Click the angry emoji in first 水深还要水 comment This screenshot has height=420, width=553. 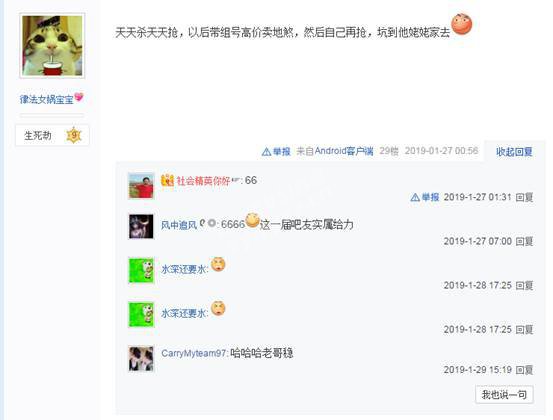[x=218, y=264]
